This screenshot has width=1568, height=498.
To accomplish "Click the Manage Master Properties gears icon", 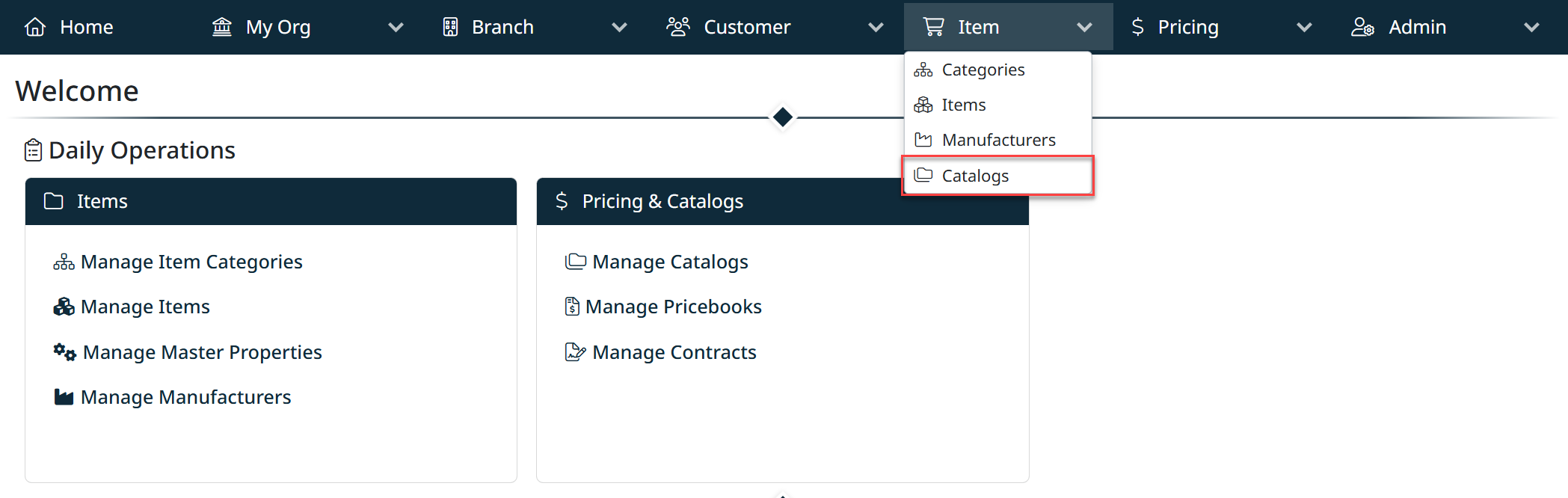I will point(64,352).
